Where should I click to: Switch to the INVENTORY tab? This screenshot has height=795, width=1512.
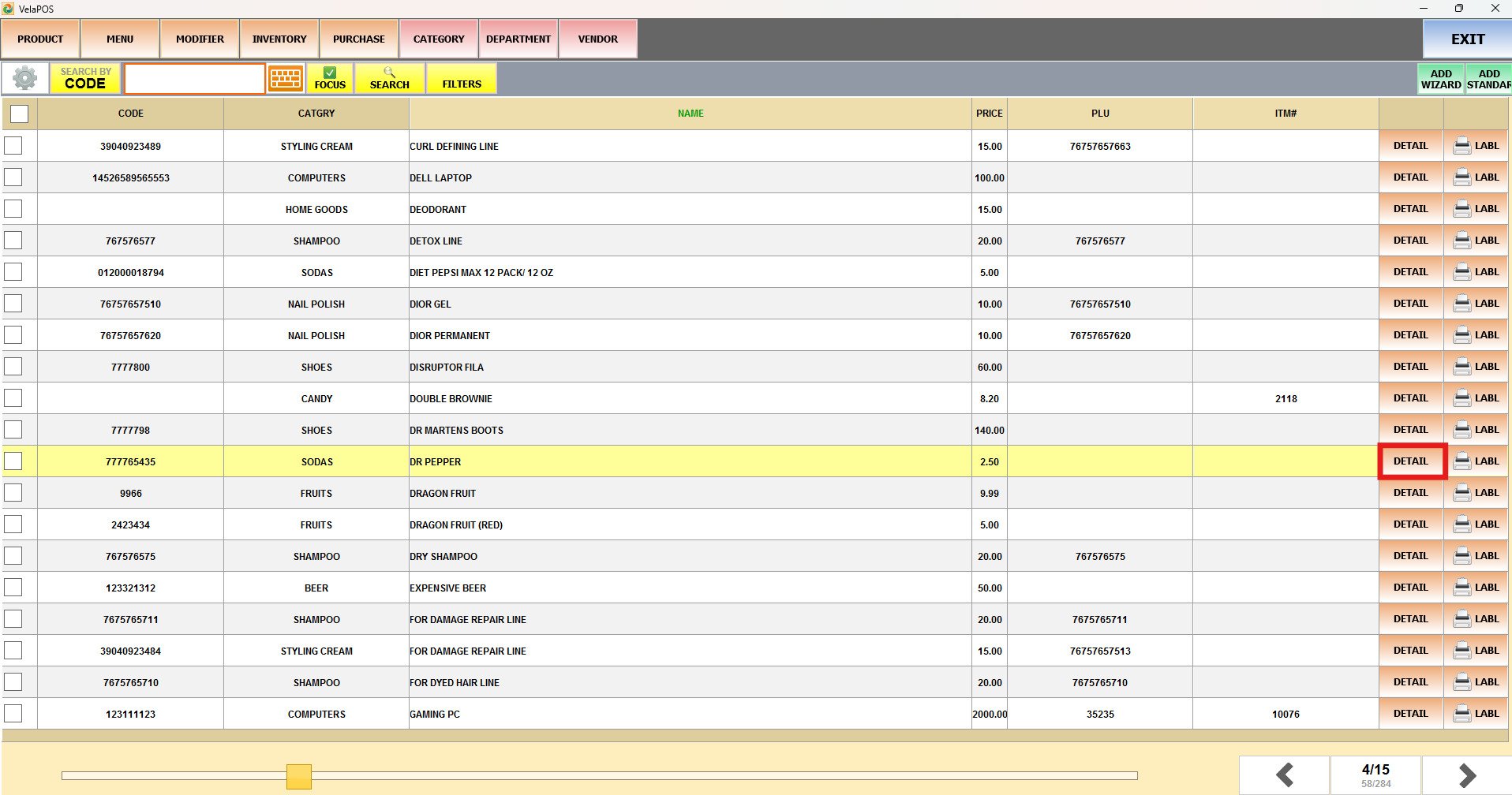(279, 39)
